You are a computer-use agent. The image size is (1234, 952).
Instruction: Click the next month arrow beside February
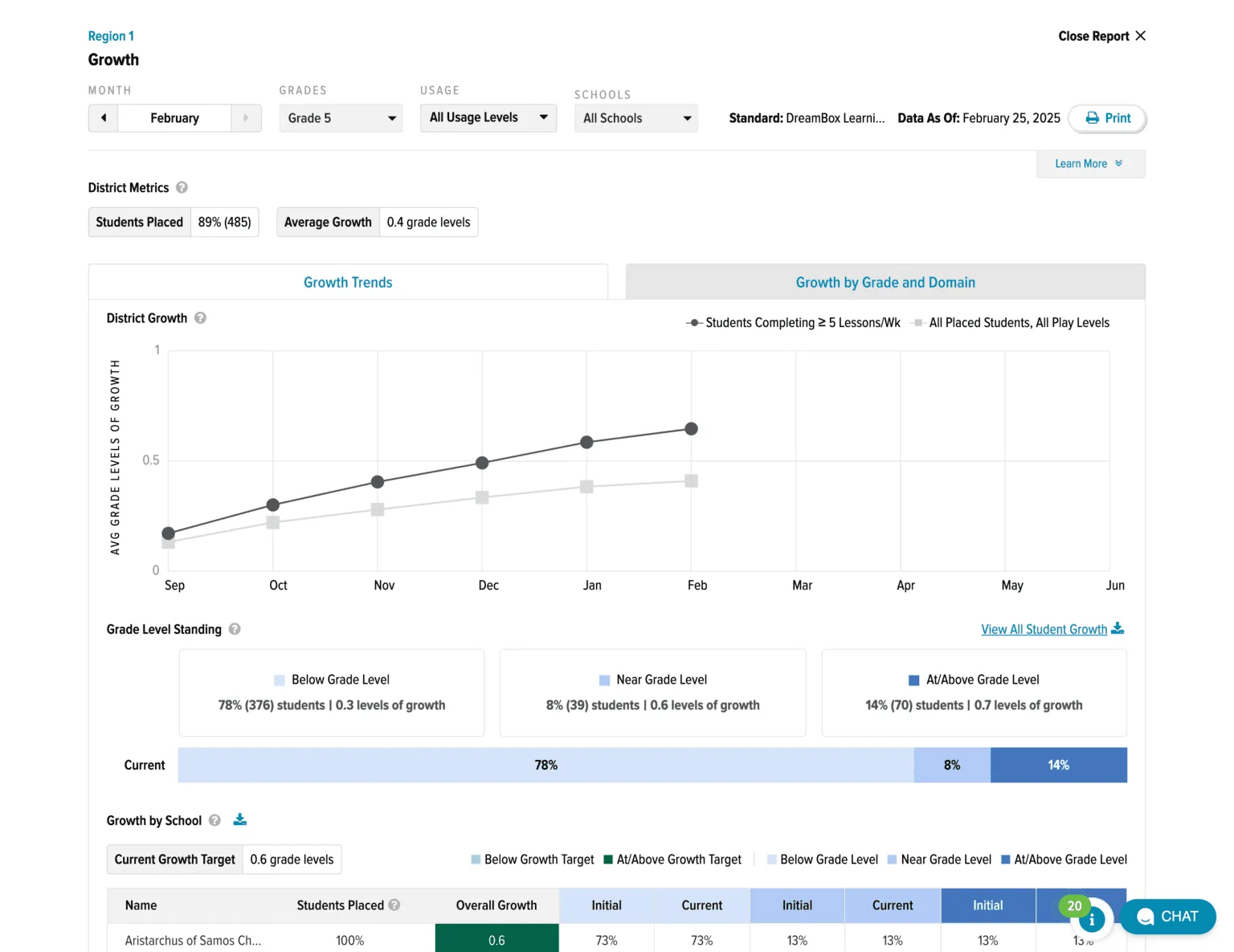tap(246, 118)
